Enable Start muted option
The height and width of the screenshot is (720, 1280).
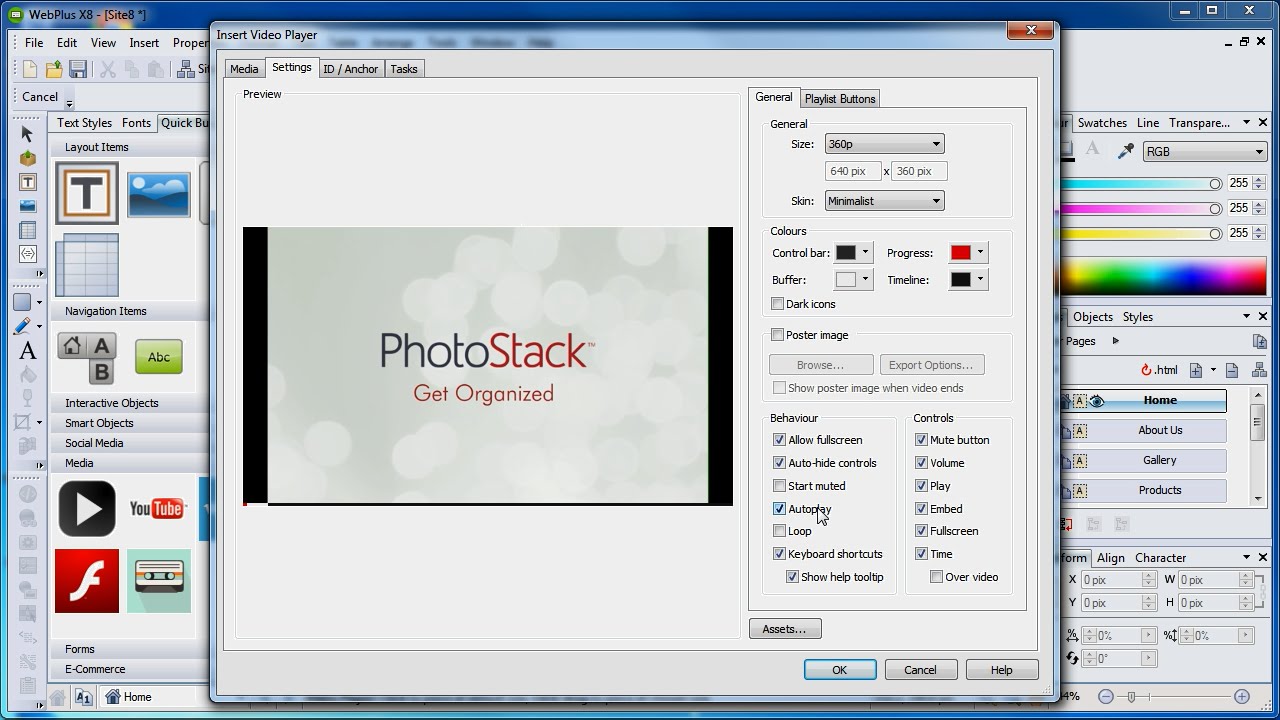779,486
